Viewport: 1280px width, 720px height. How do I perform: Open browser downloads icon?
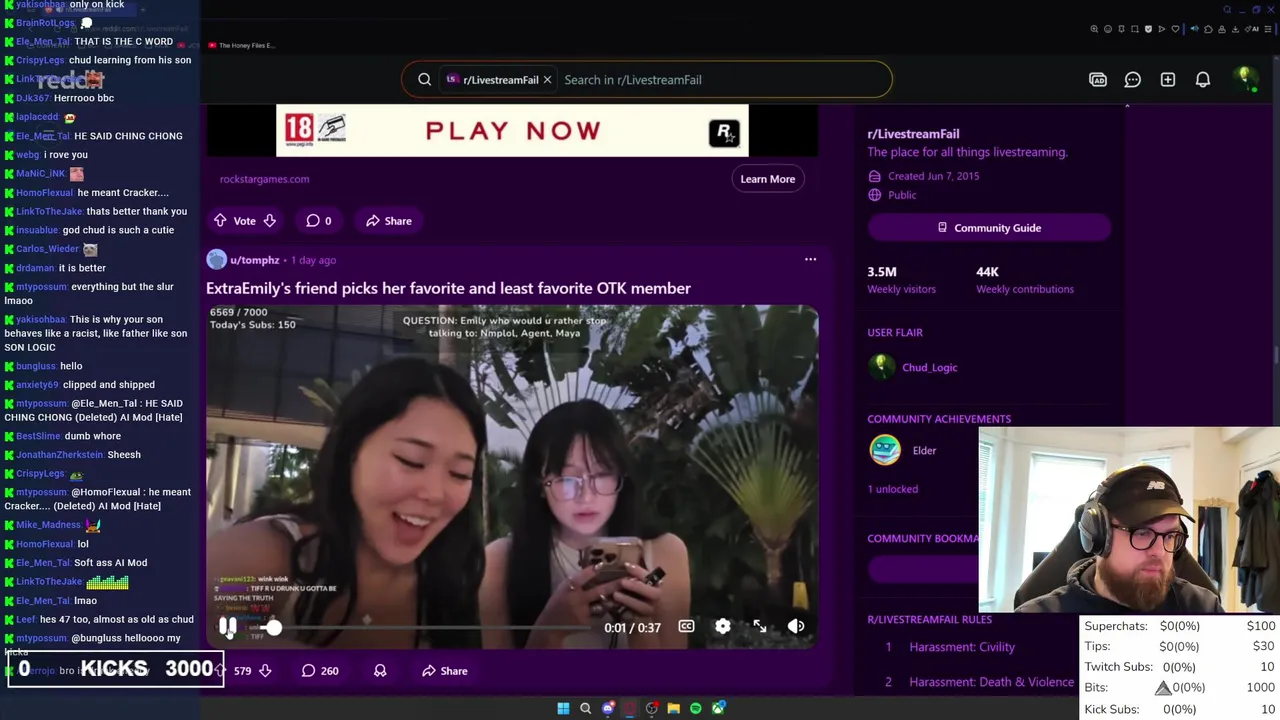pyautogui.click(x=1235, y=29)
